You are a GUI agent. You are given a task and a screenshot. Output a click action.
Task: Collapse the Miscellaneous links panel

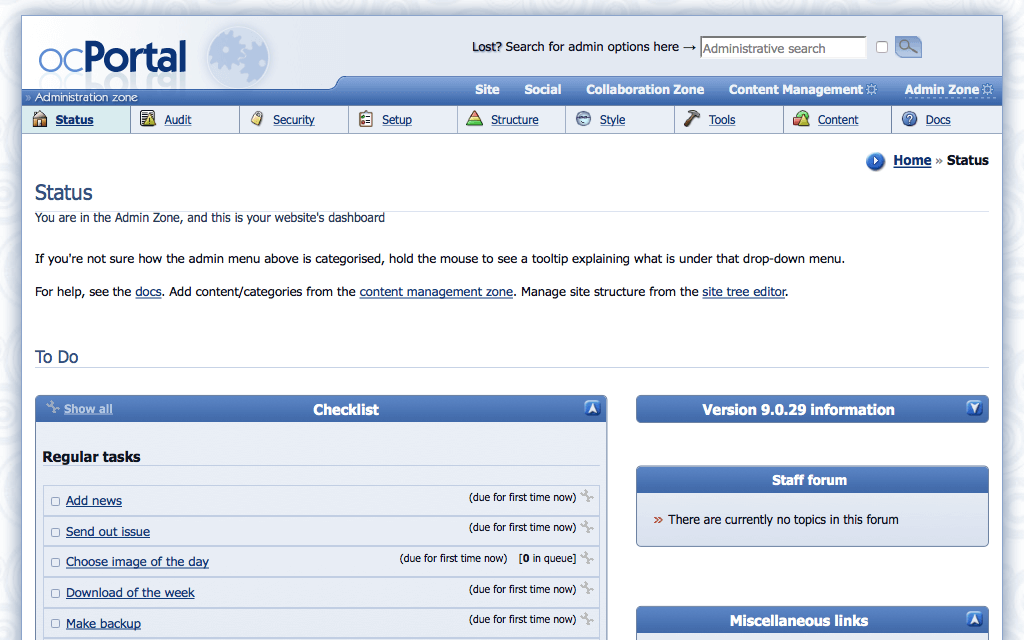[974, 619]
